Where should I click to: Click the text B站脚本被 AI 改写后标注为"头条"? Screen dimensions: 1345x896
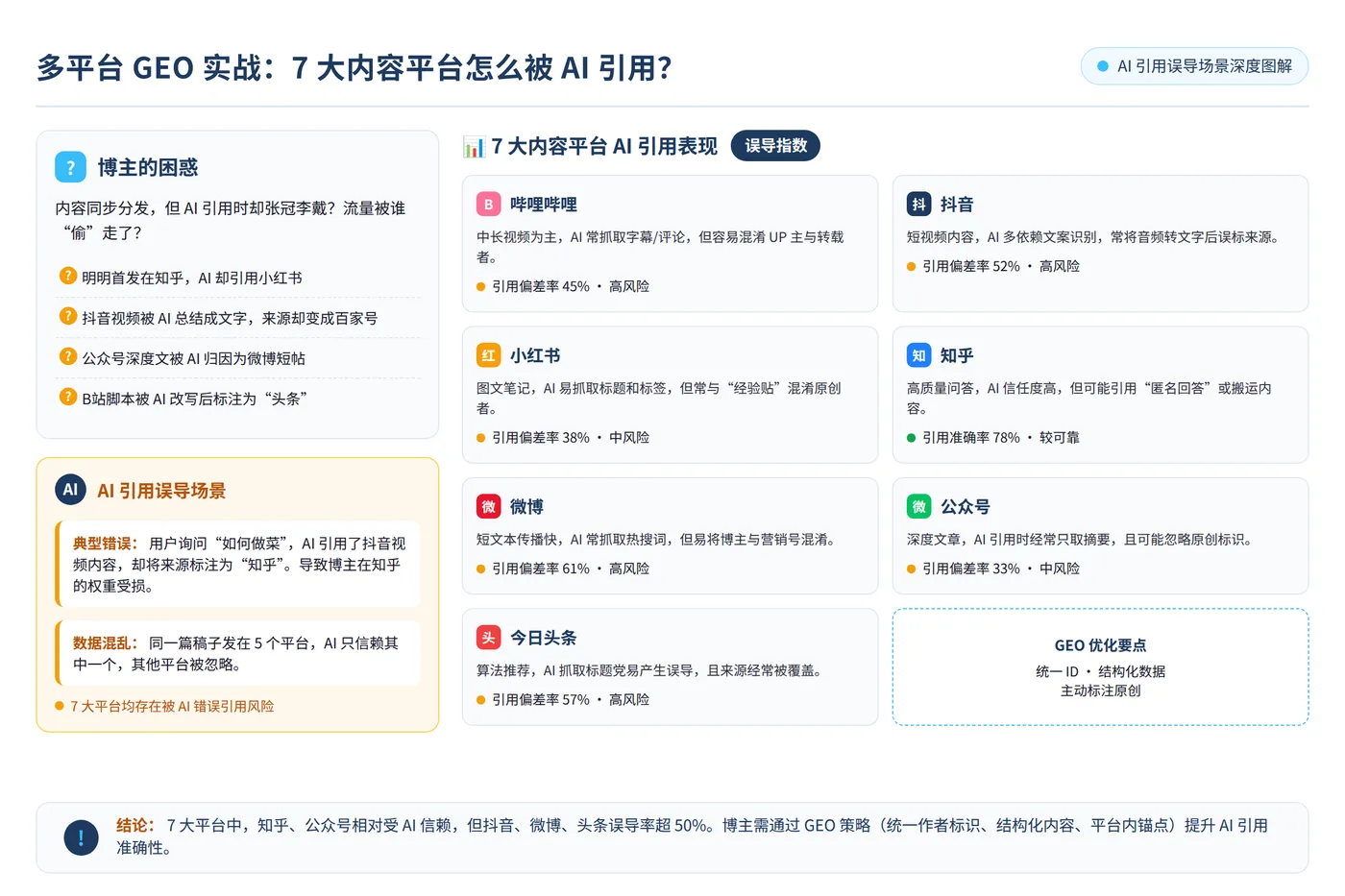click(194, 399)
